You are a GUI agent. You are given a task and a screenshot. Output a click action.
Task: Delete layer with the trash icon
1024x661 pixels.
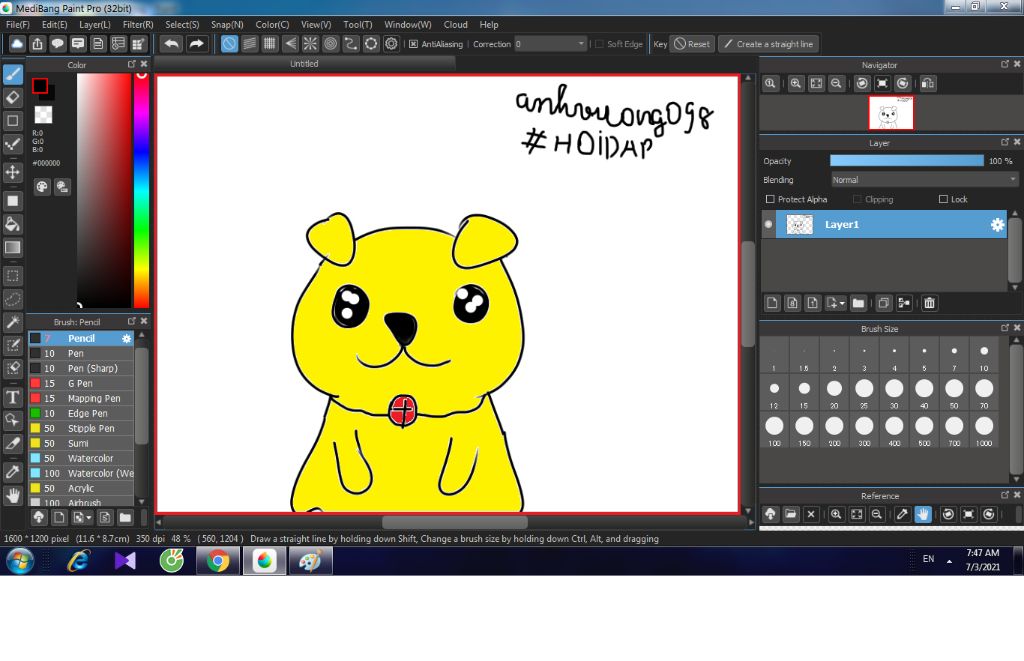point(929,302)
